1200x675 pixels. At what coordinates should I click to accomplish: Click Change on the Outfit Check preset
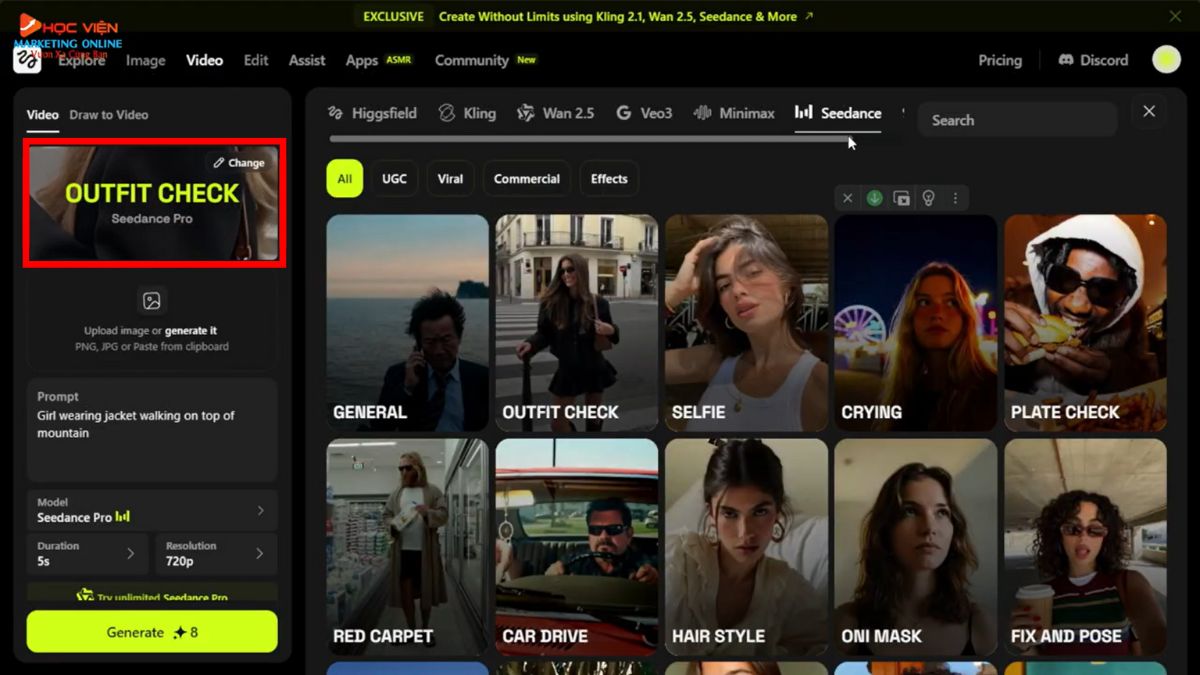tap(240, 163)
